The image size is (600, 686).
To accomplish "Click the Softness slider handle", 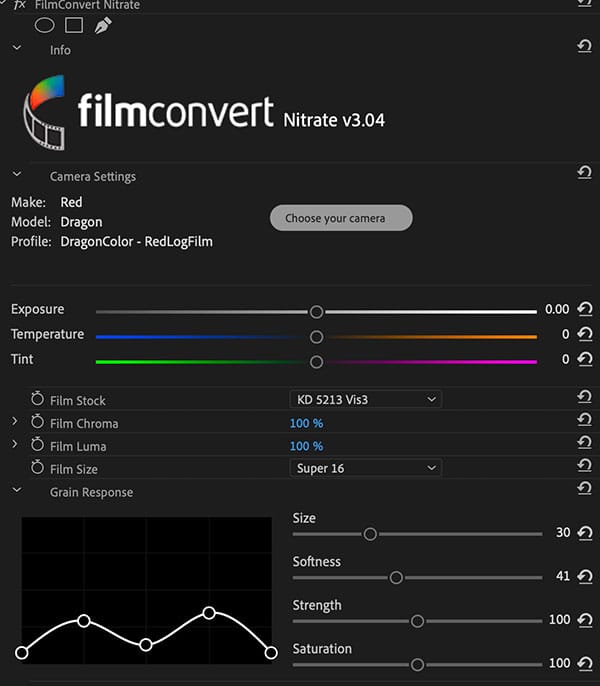I will point(396,578).
